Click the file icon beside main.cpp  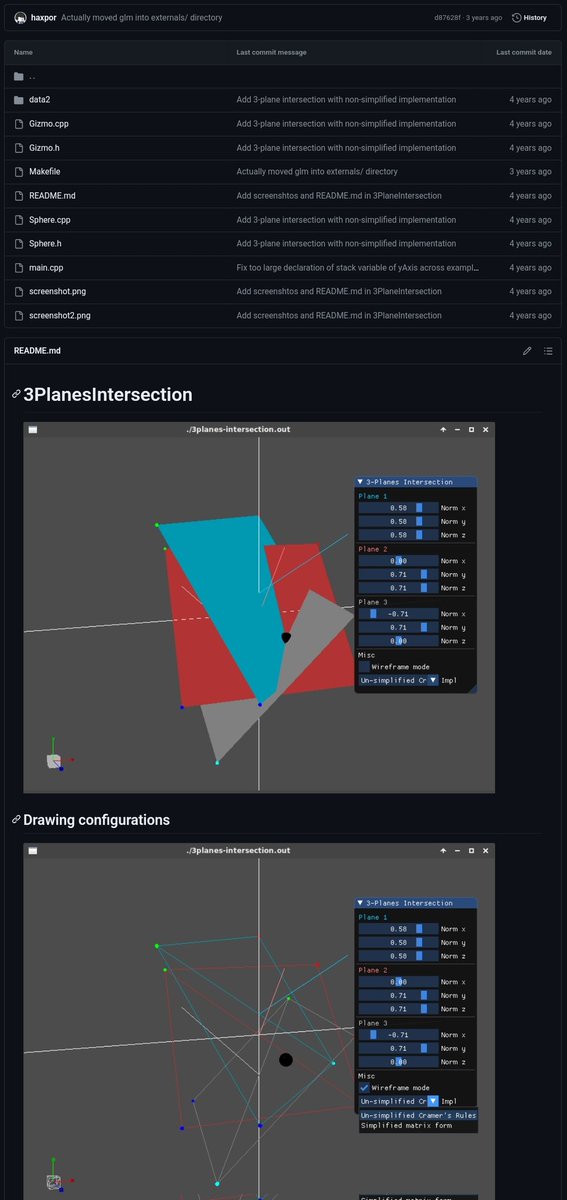[19, 268]
